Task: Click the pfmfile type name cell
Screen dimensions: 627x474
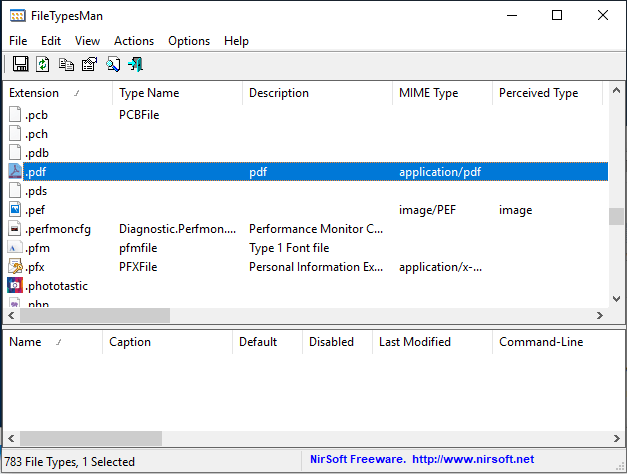Action: (138, 248)
